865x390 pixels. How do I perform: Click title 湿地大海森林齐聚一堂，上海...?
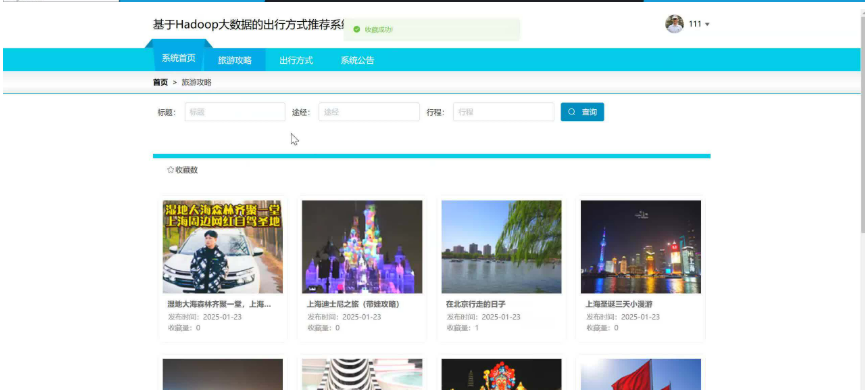click(x=220, y=304)
